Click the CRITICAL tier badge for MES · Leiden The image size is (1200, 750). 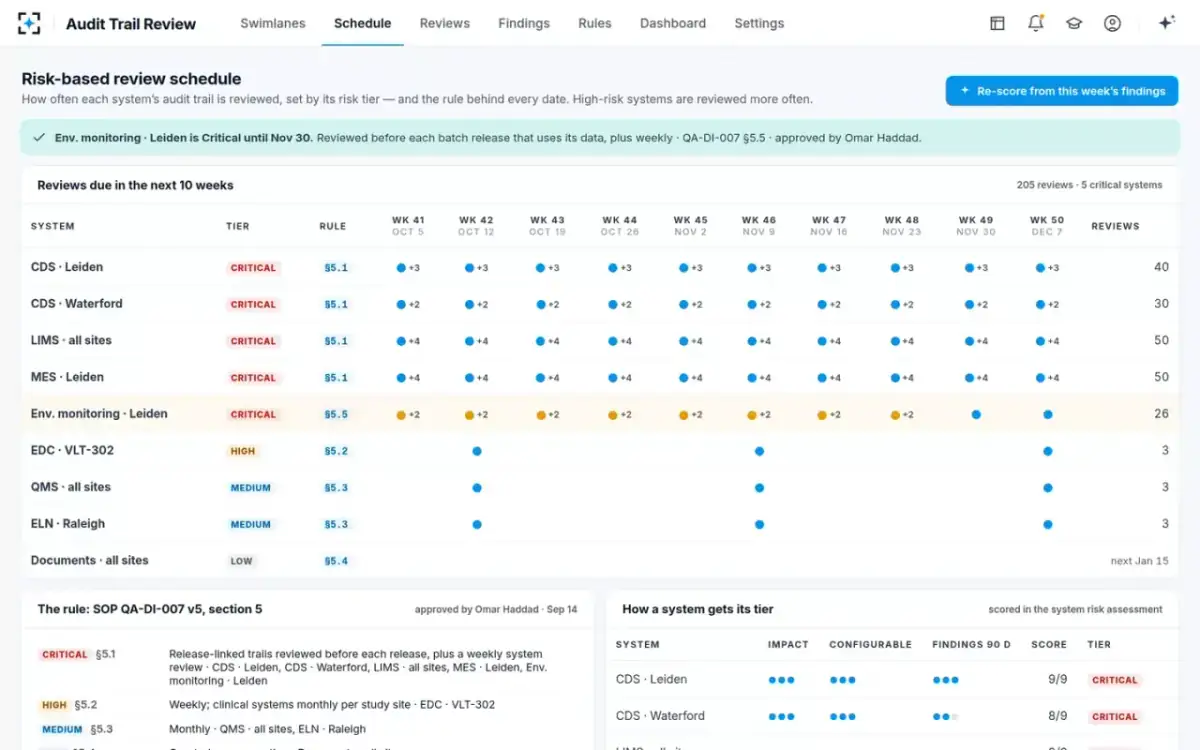click(x=253, y=378)
